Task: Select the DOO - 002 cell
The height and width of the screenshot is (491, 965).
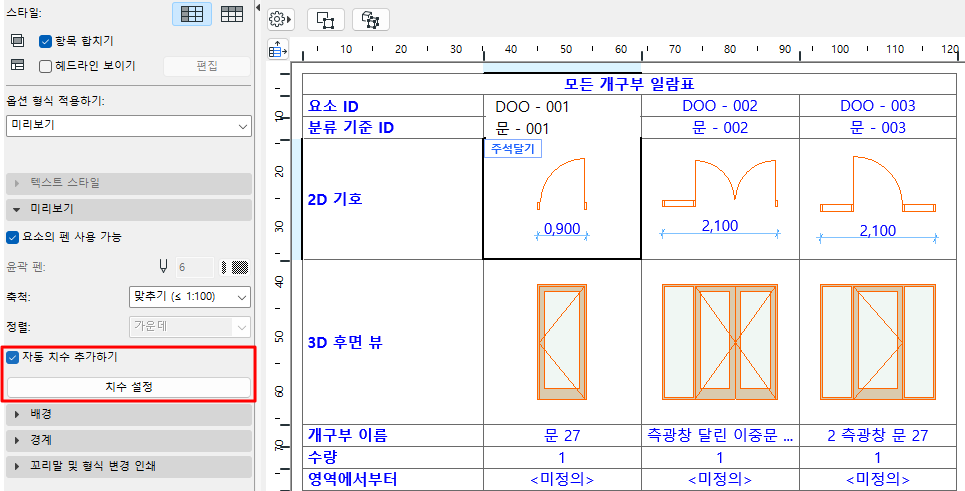Action: [x=720, y=106]
